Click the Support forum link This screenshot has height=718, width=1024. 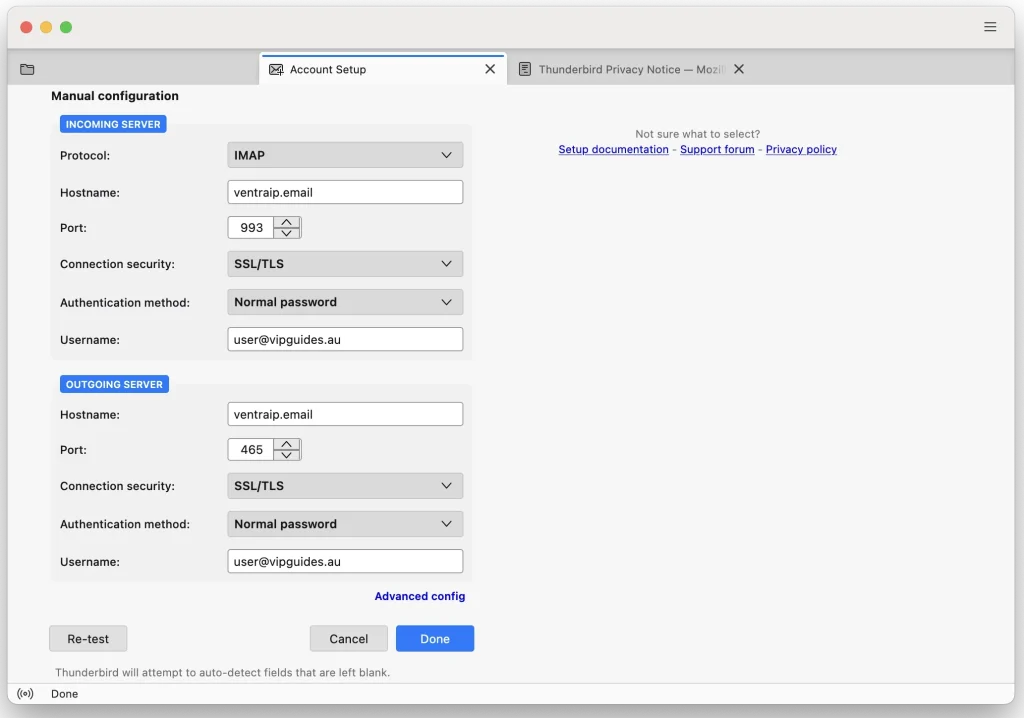click(717, 149)
